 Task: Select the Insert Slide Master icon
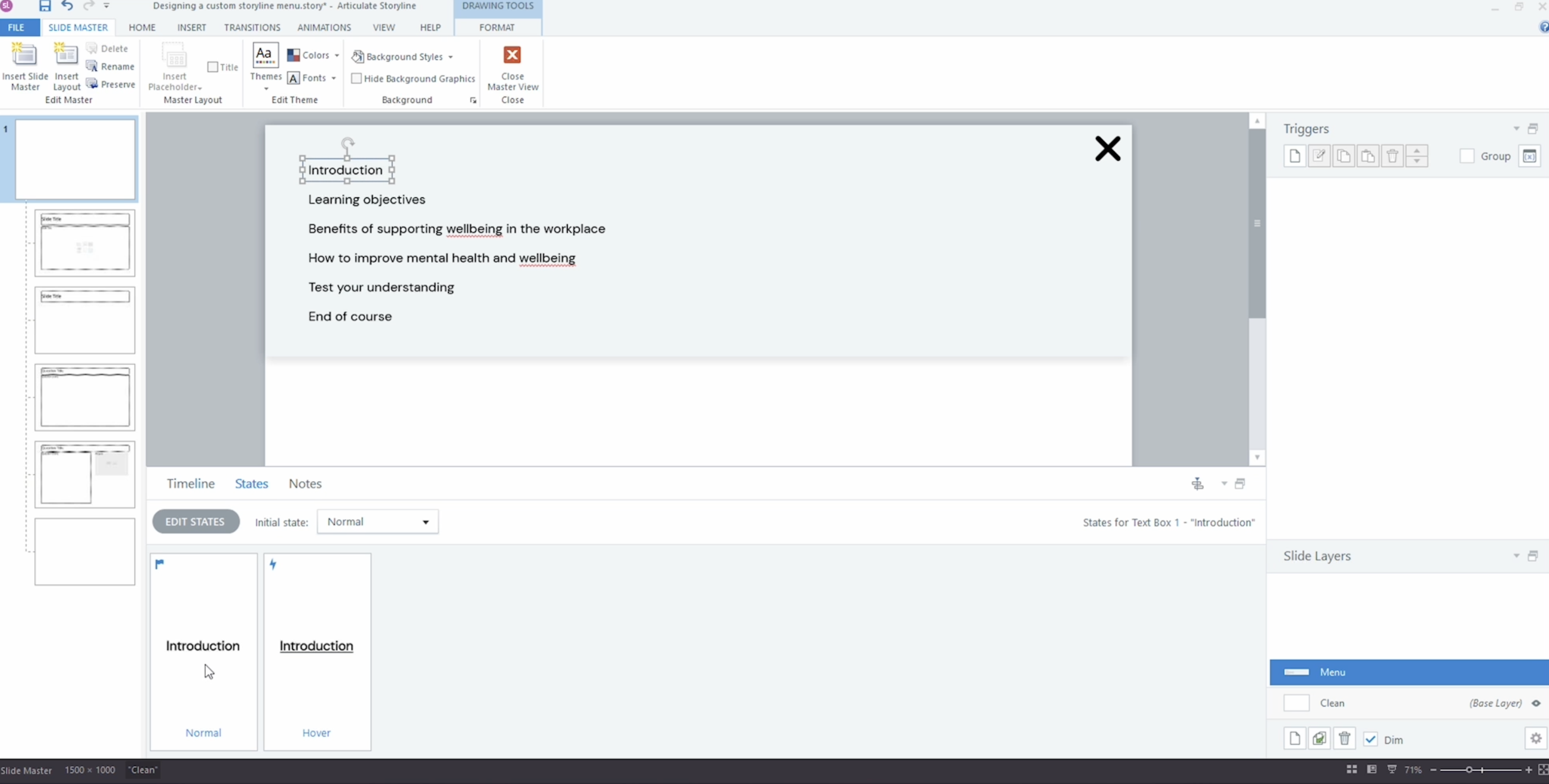click(x=24, y=63)
